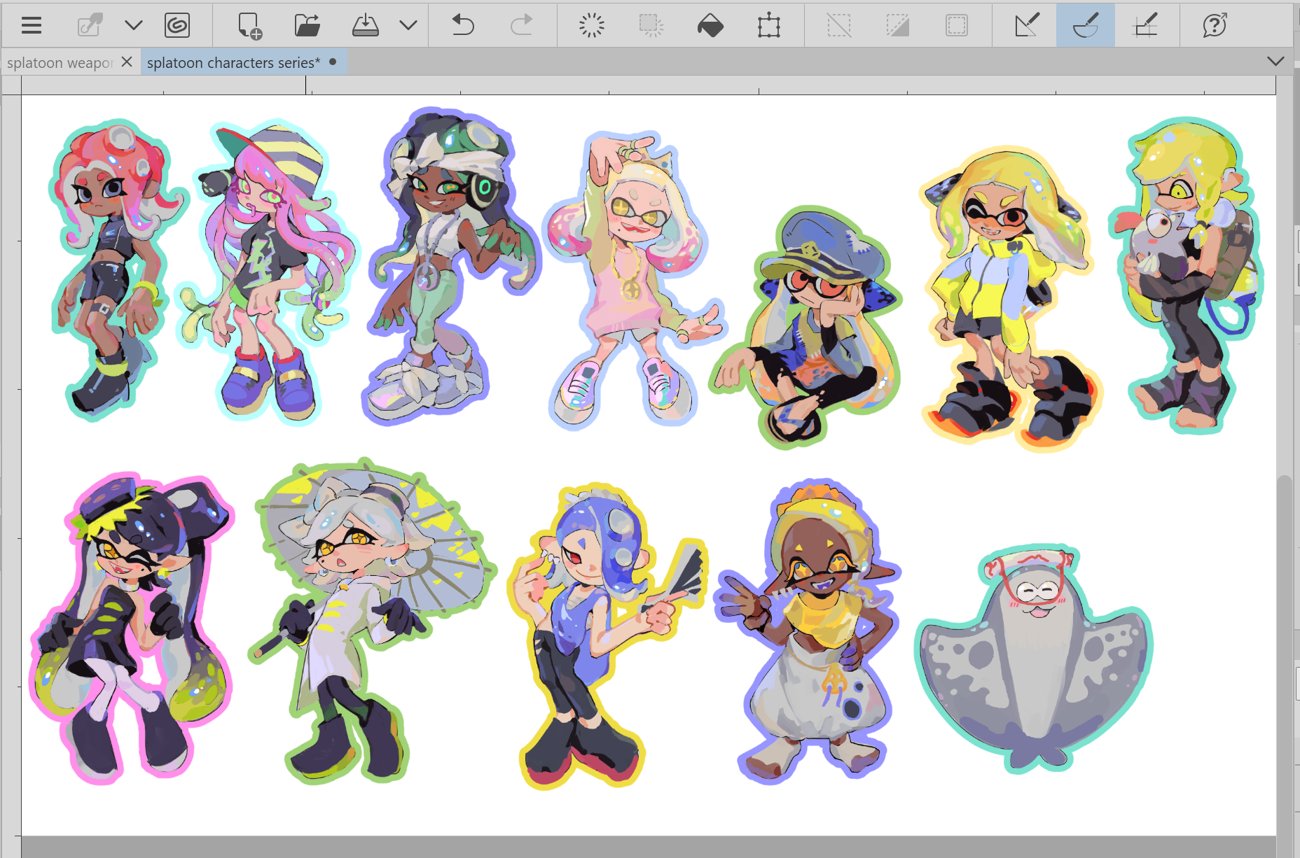Click the Deselect icon

click(839, 25)
